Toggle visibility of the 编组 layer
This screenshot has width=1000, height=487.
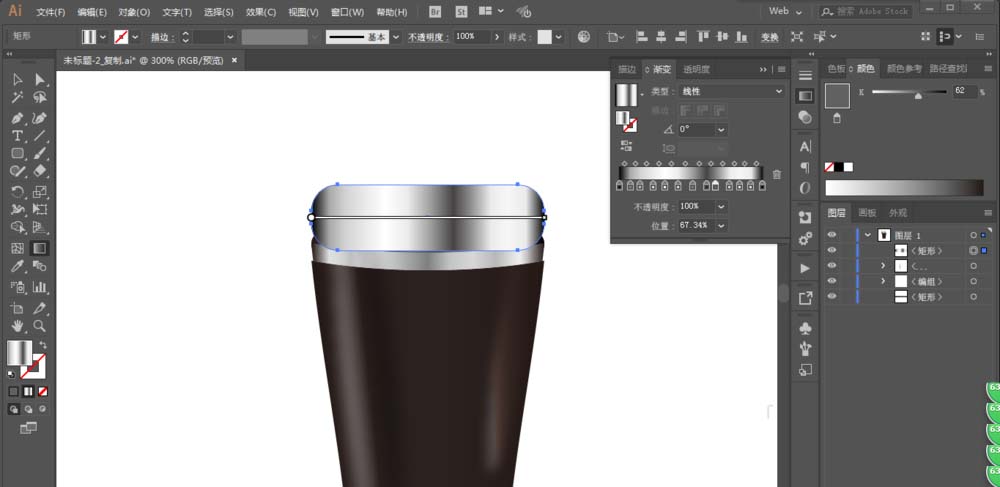[831, 282]
